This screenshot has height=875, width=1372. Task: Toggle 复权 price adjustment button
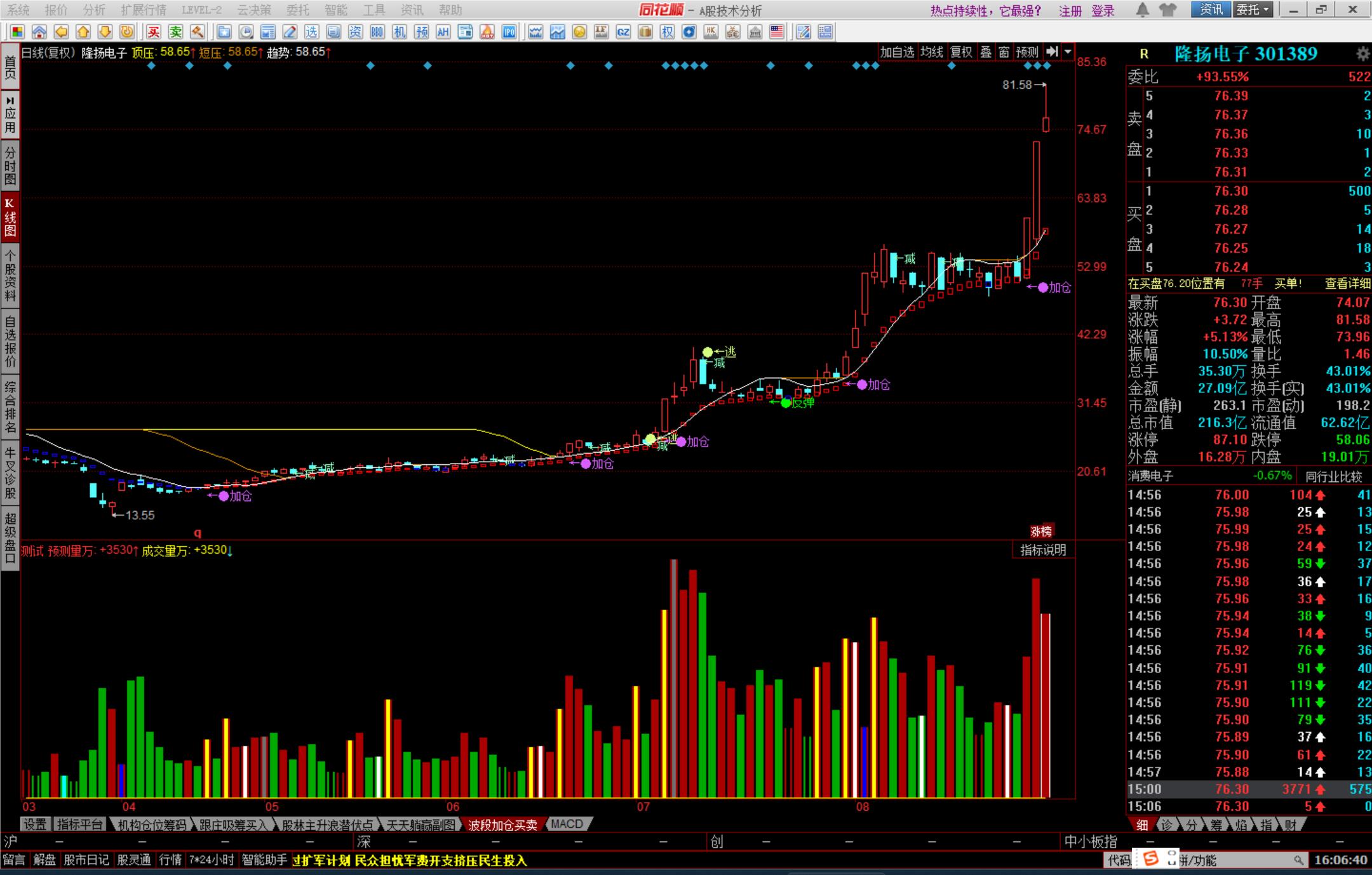pyautogui.click(x=961, y=52)
